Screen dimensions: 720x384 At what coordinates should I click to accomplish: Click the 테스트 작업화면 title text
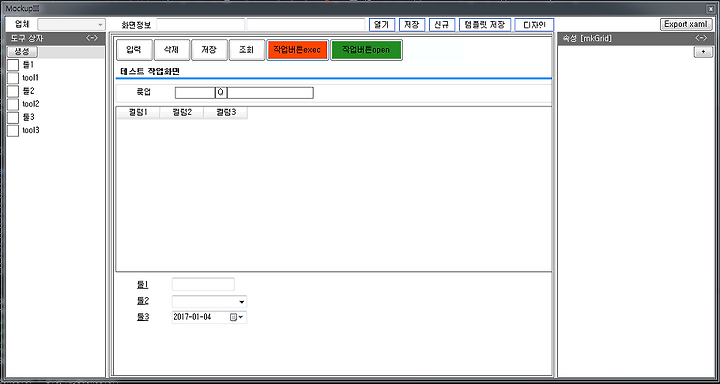click(150, 72)
